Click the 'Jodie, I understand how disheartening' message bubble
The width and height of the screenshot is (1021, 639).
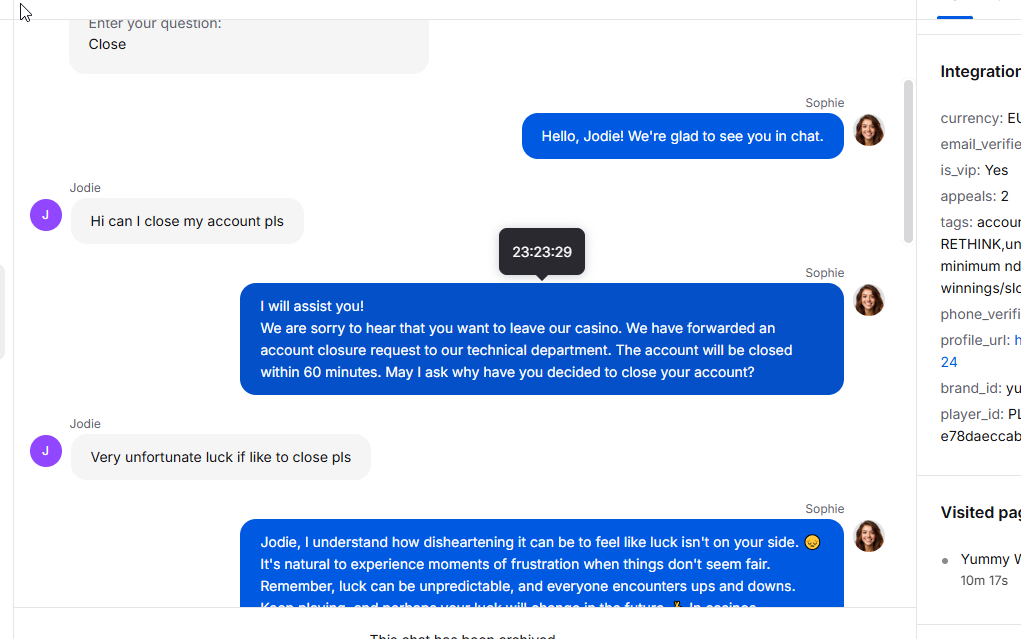(x=542, y=563)
